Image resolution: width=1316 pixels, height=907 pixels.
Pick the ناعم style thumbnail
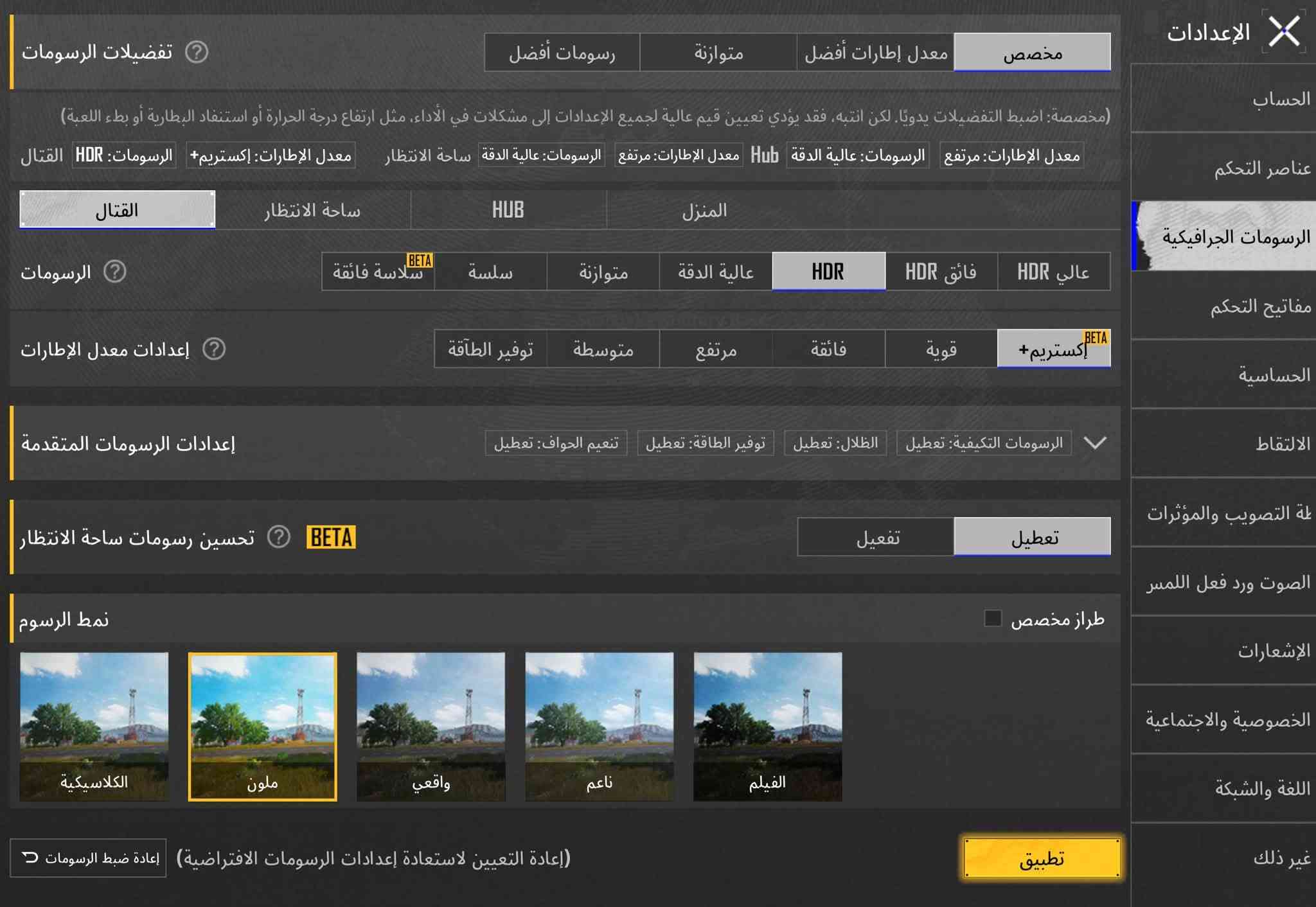click(x=600, y=726)
